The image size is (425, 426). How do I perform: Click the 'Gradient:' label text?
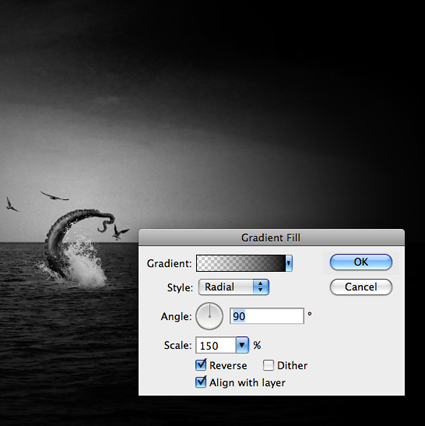click(x=169, y=263)
